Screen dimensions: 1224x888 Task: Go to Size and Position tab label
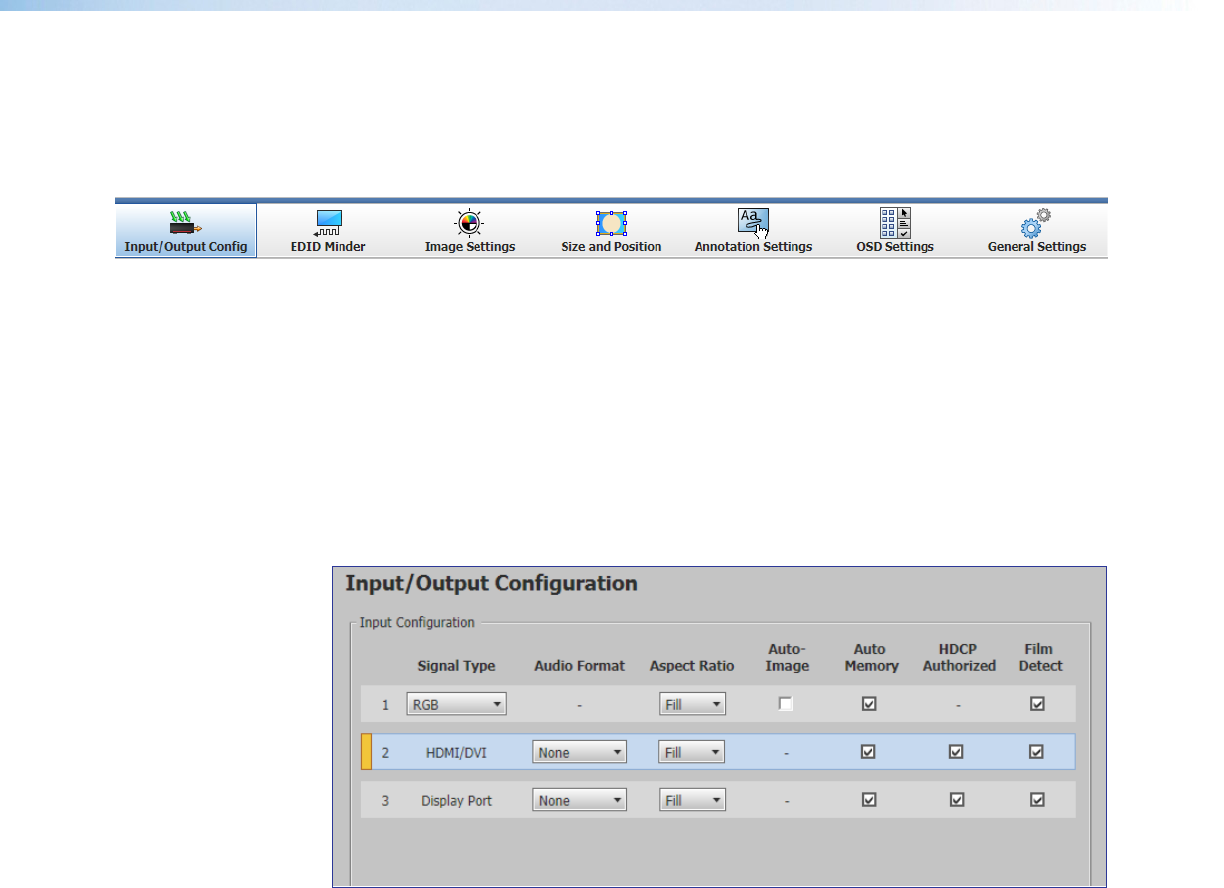click(611, 247)
